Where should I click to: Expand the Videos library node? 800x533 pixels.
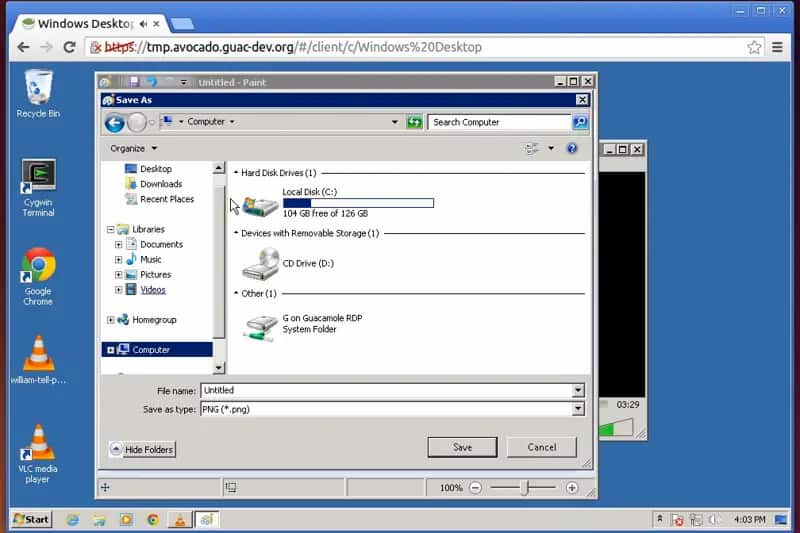tap(118, 290)
